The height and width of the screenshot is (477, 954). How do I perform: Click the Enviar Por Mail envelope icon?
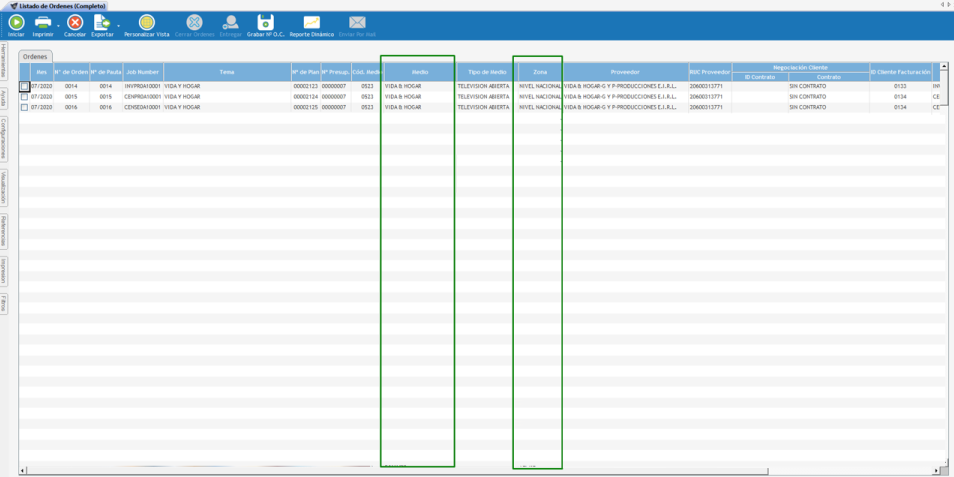click(357, 22)
